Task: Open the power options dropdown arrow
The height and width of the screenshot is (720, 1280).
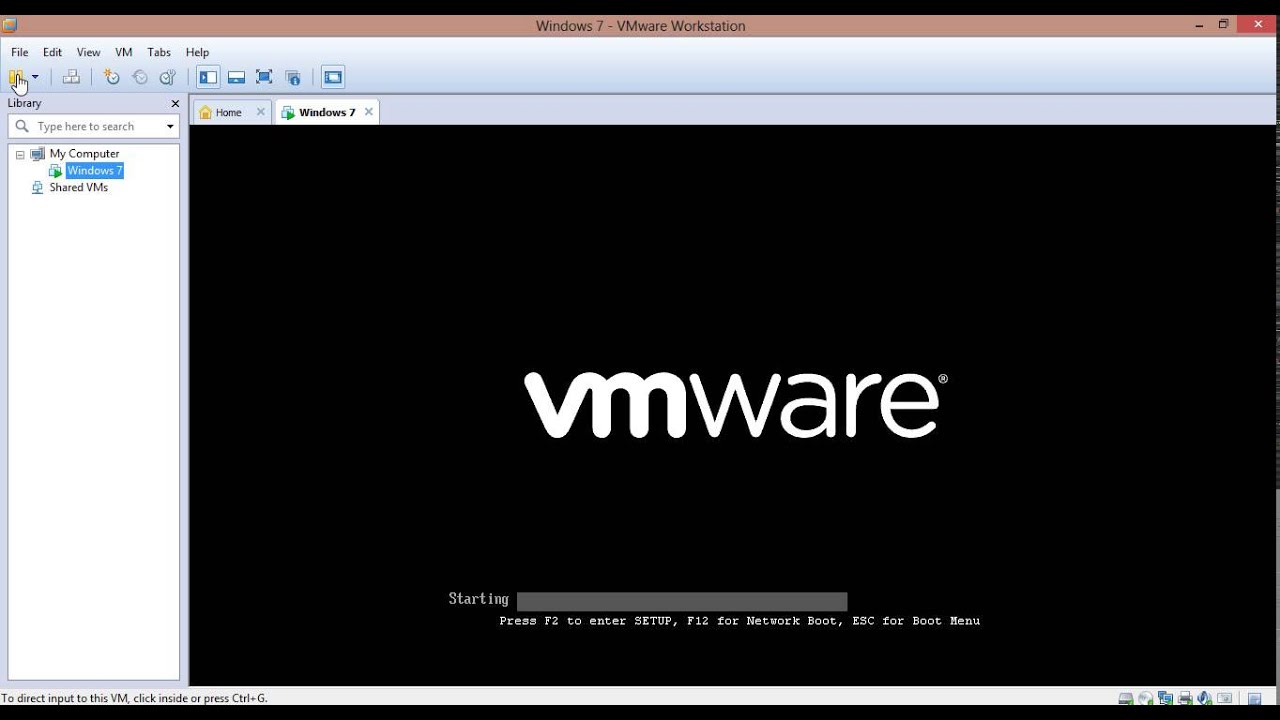Action: [35, 77]
